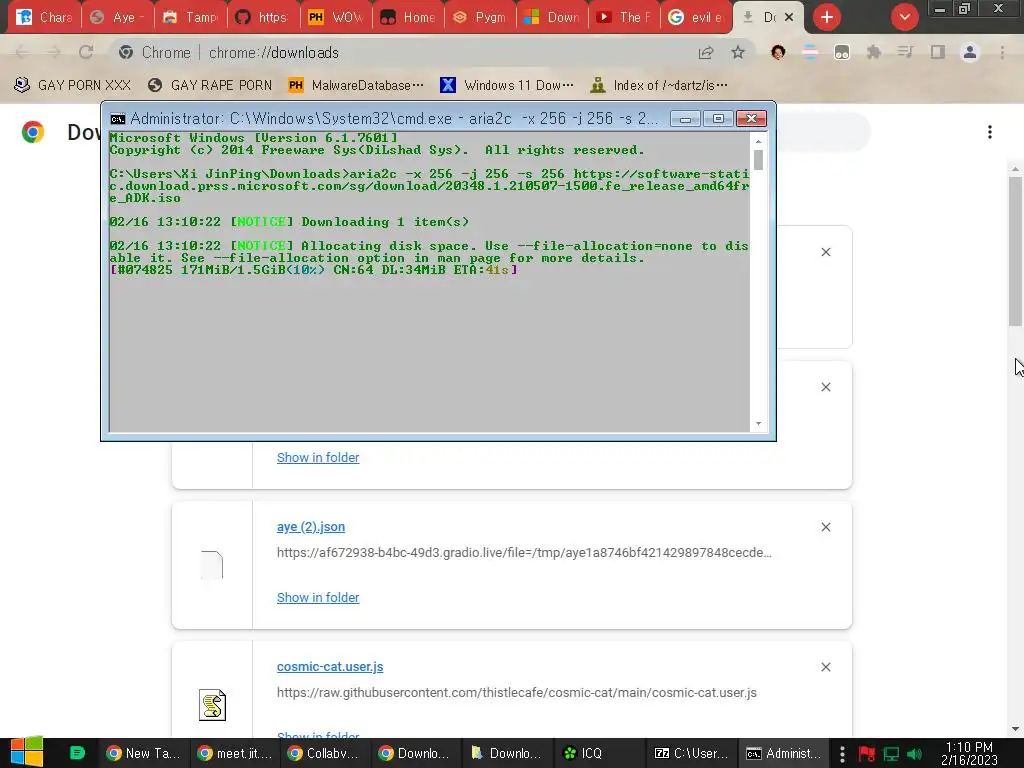Open the 7-Zip C:\User… taskbar window
Screen dimensions: 1024x768
[x=691, y=753]
